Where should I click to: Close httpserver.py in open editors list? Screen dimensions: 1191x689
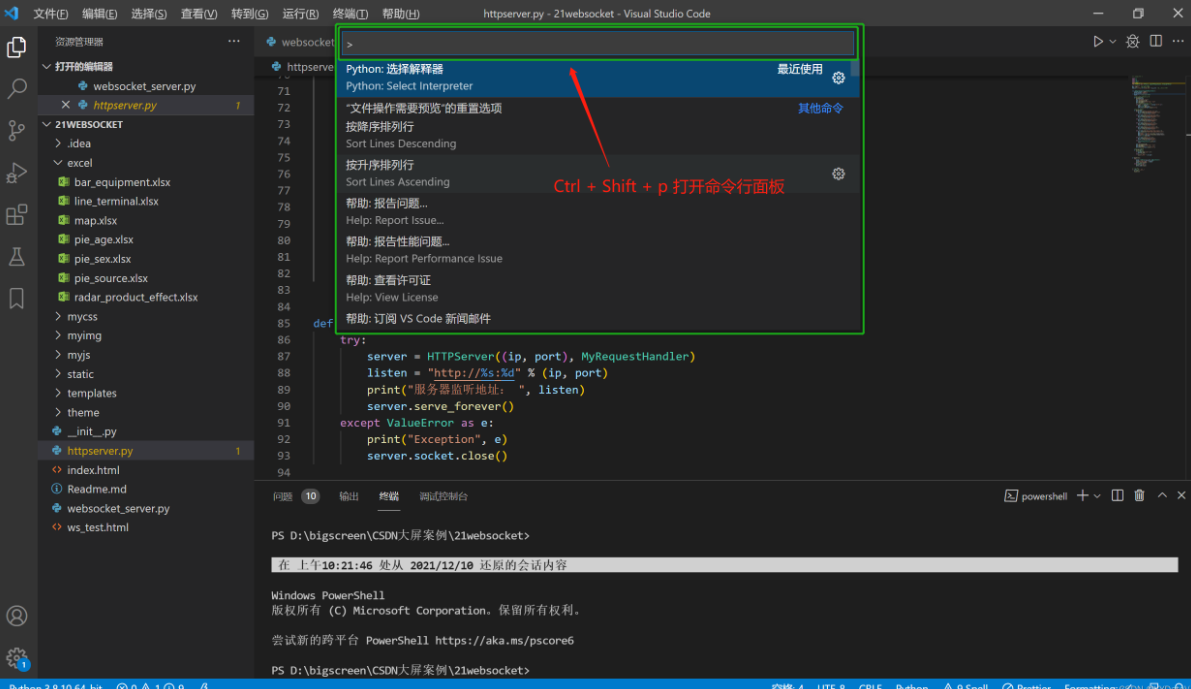click(65, 105)
